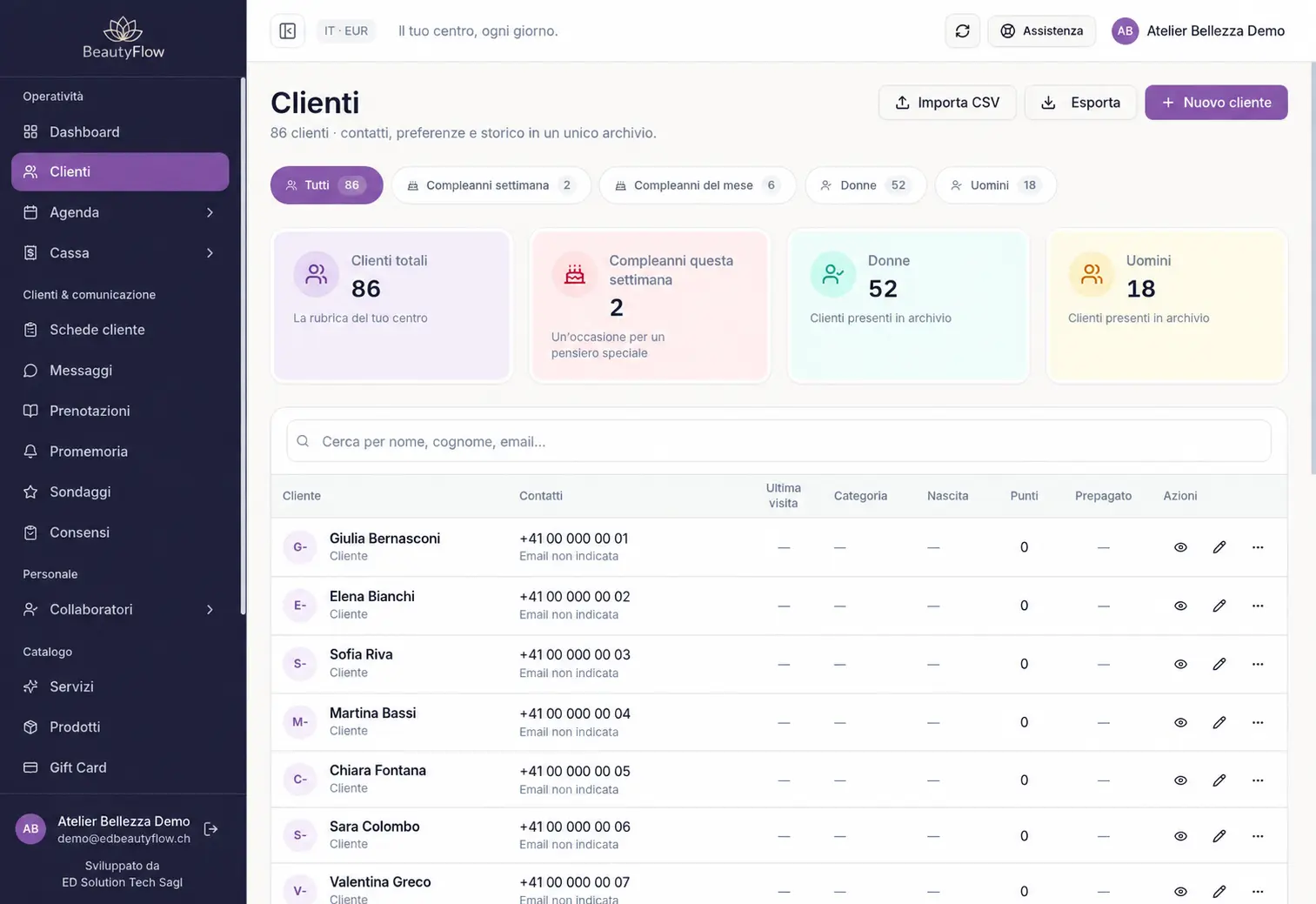Filter clients by Uomini
Viewport: 1316px width, 904px height.
coord(995,185)
